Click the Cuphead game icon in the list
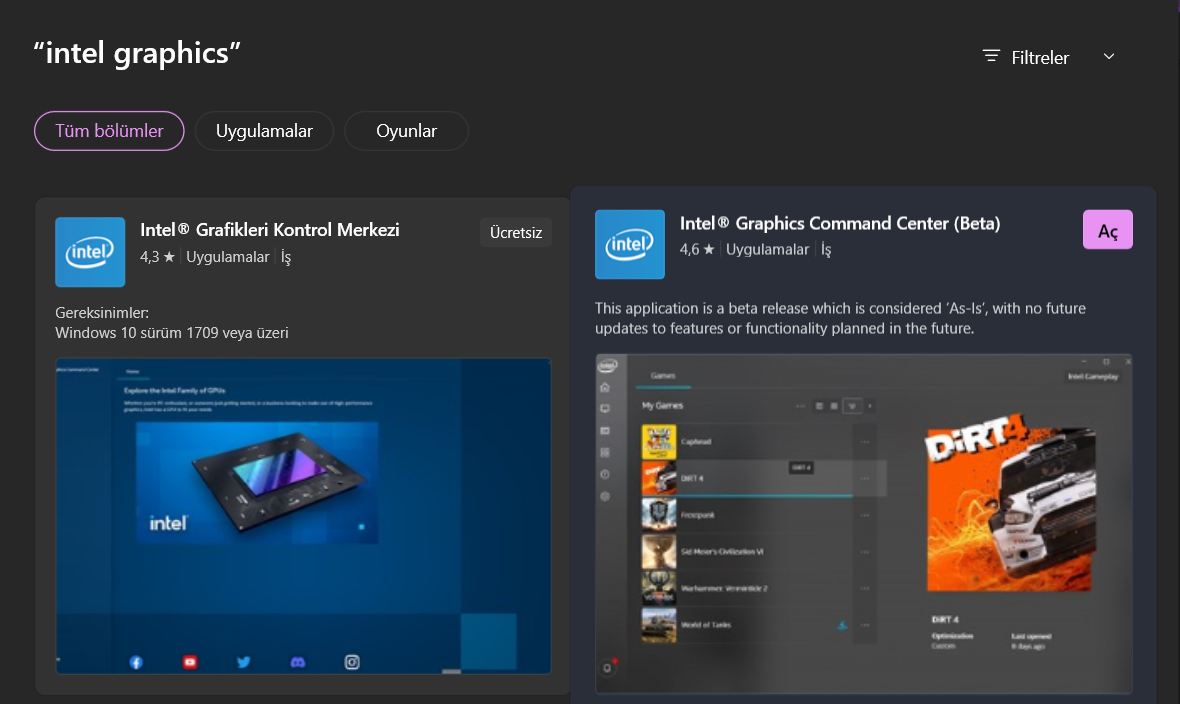This screenshot has width=1180, height=704. [x=658, y=442]
